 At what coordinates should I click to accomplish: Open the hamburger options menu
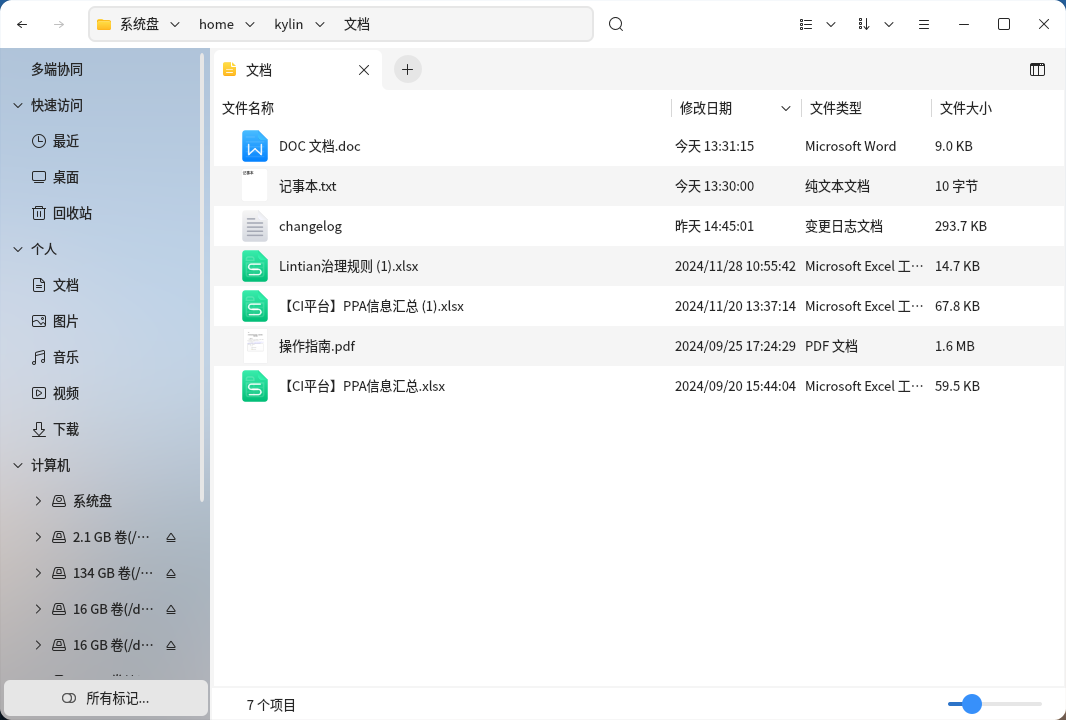924,24
